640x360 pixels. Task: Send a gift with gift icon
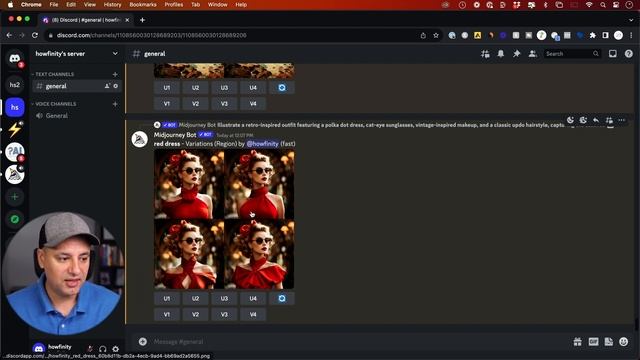[578, 342]
